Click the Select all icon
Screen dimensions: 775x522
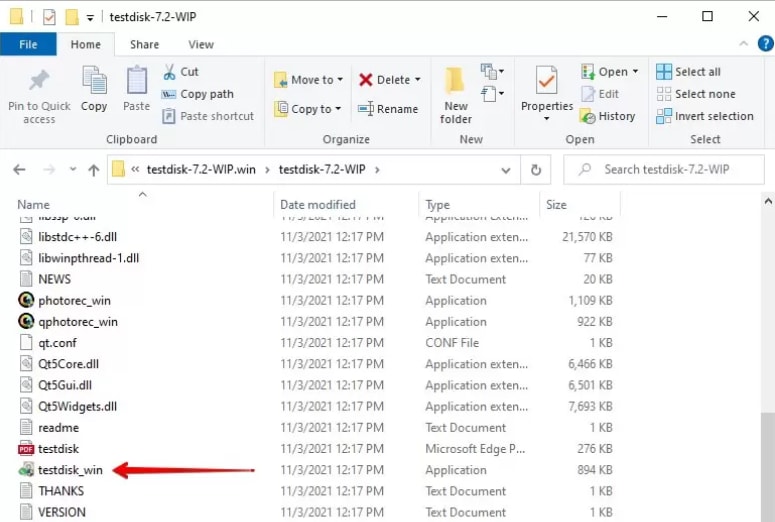664,72
